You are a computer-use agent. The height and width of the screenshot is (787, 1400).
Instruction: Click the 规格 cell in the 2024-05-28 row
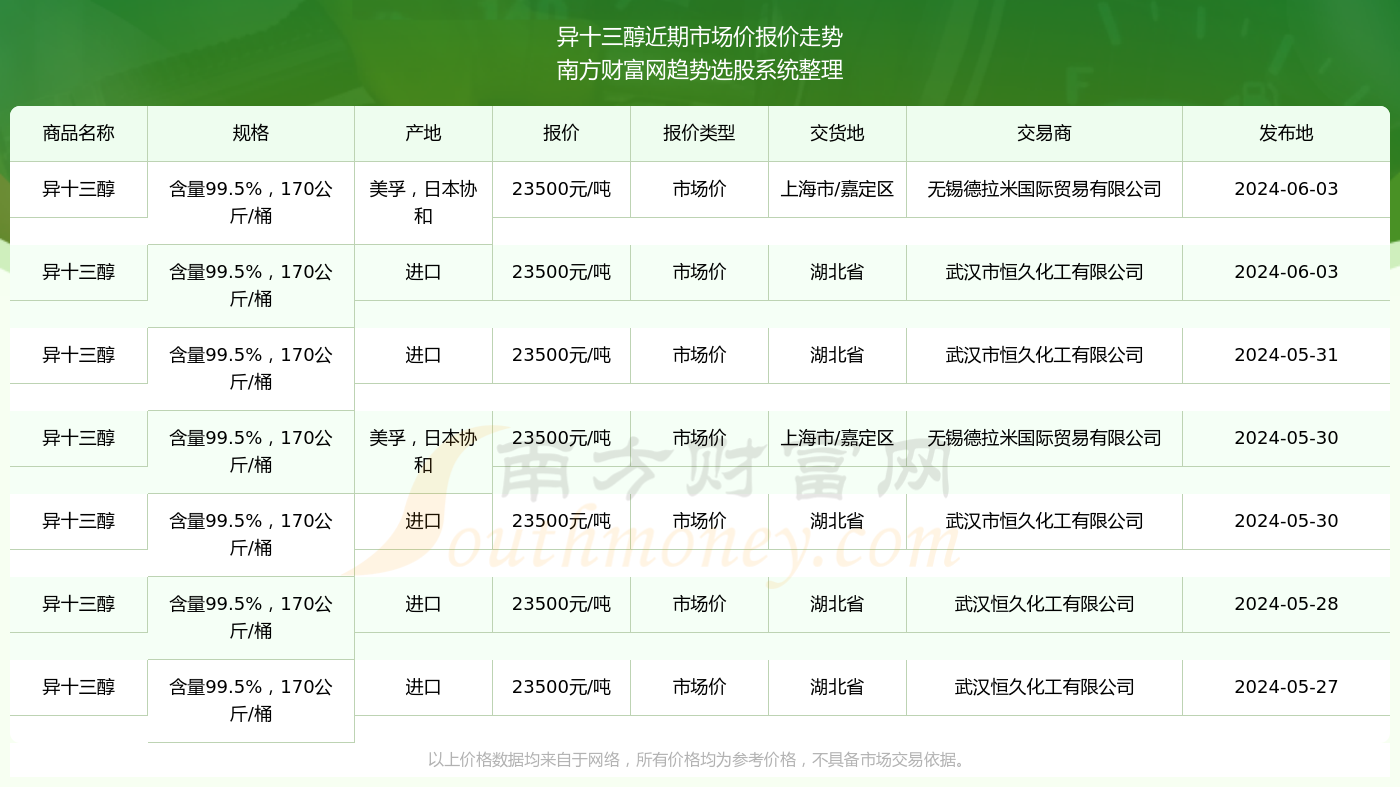pyautogui.click(x=251, y=618)
